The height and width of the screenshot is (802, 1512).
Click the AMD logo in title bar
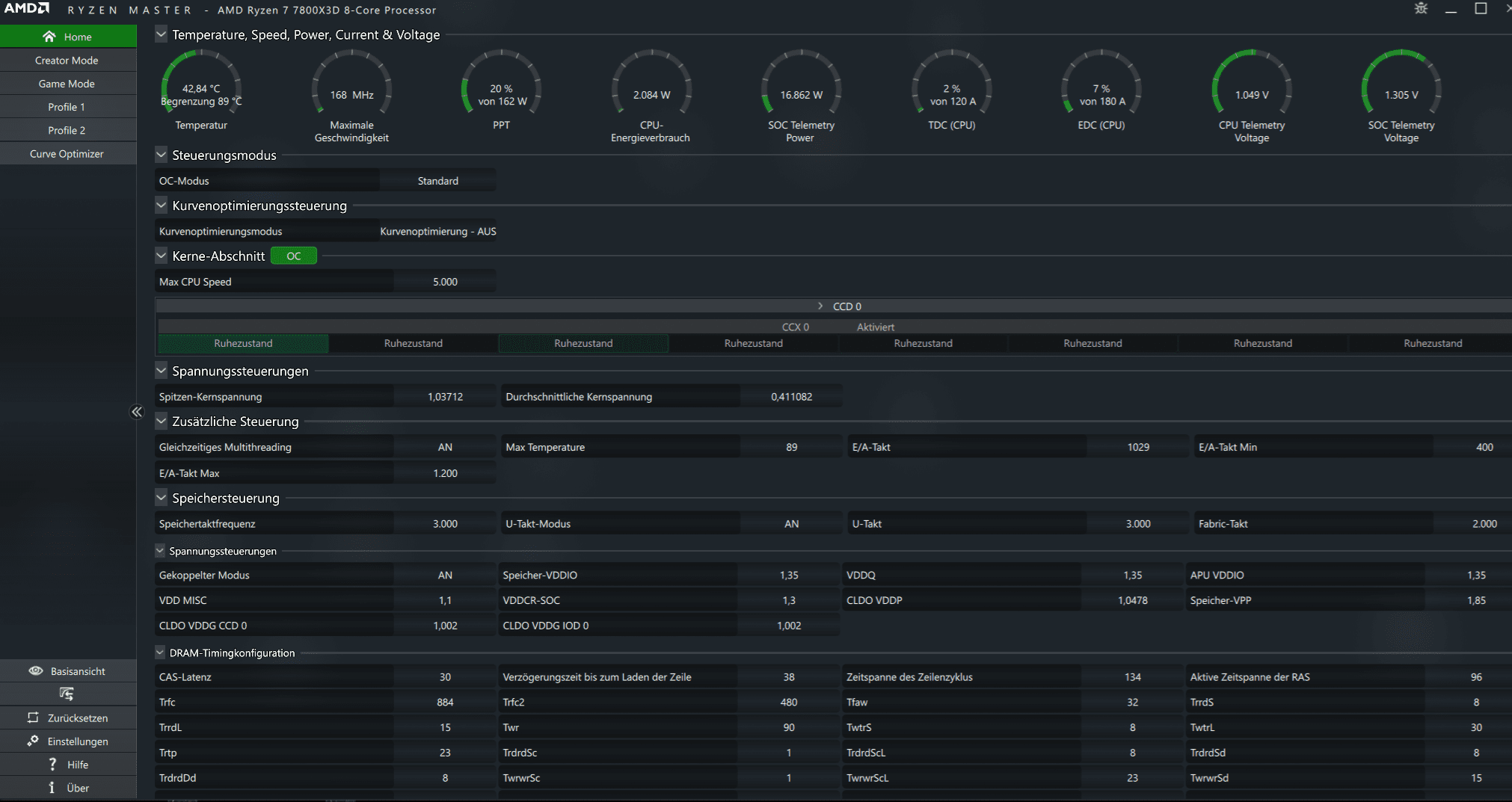click(x=26, y=9)
